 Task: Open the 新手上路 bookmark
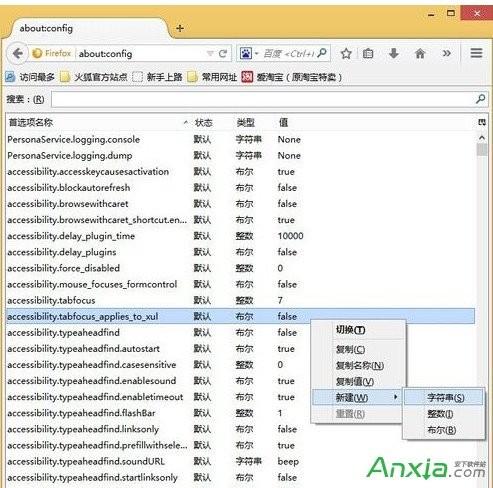click(157, 77)
